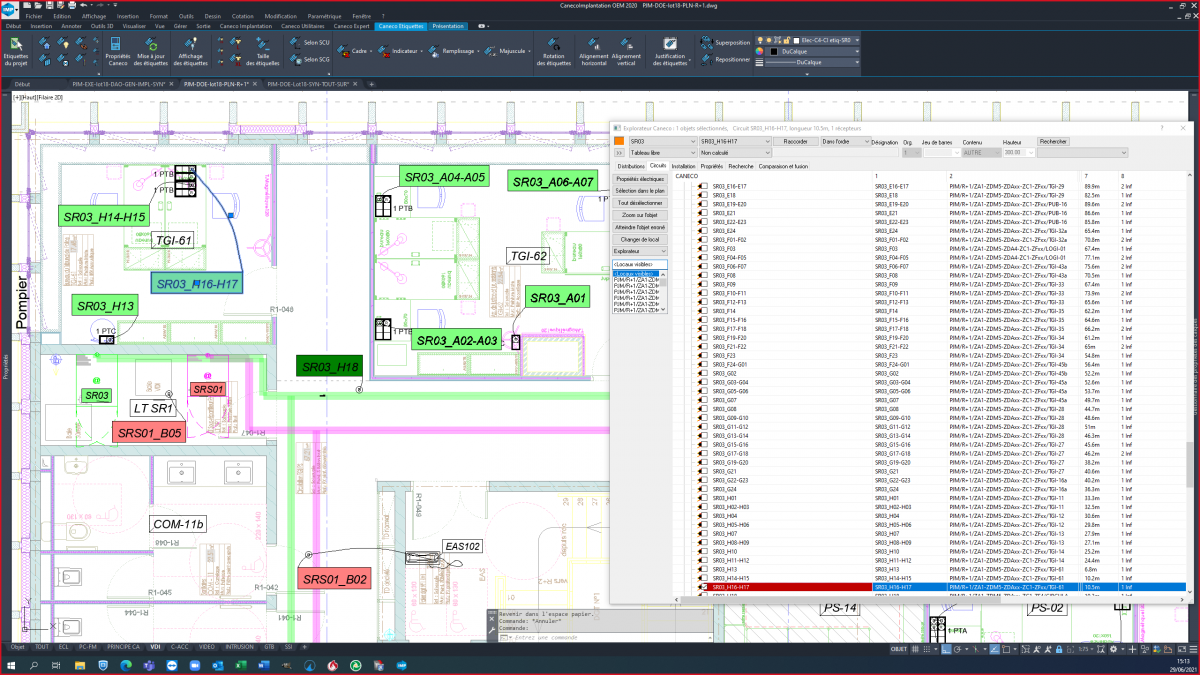Open the Tableau libre dropdown
1200x675 pixels.
pyautogui.click(x=661, y=152)
